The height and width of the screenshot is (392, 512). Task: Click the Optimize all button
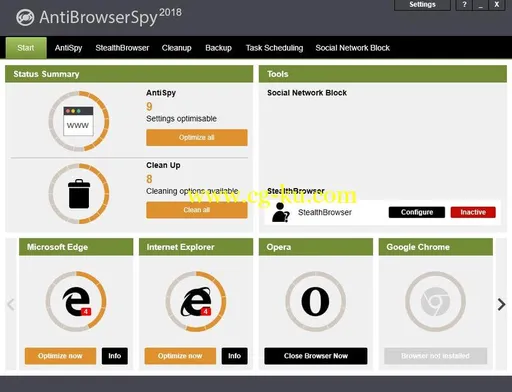point(197,137)
